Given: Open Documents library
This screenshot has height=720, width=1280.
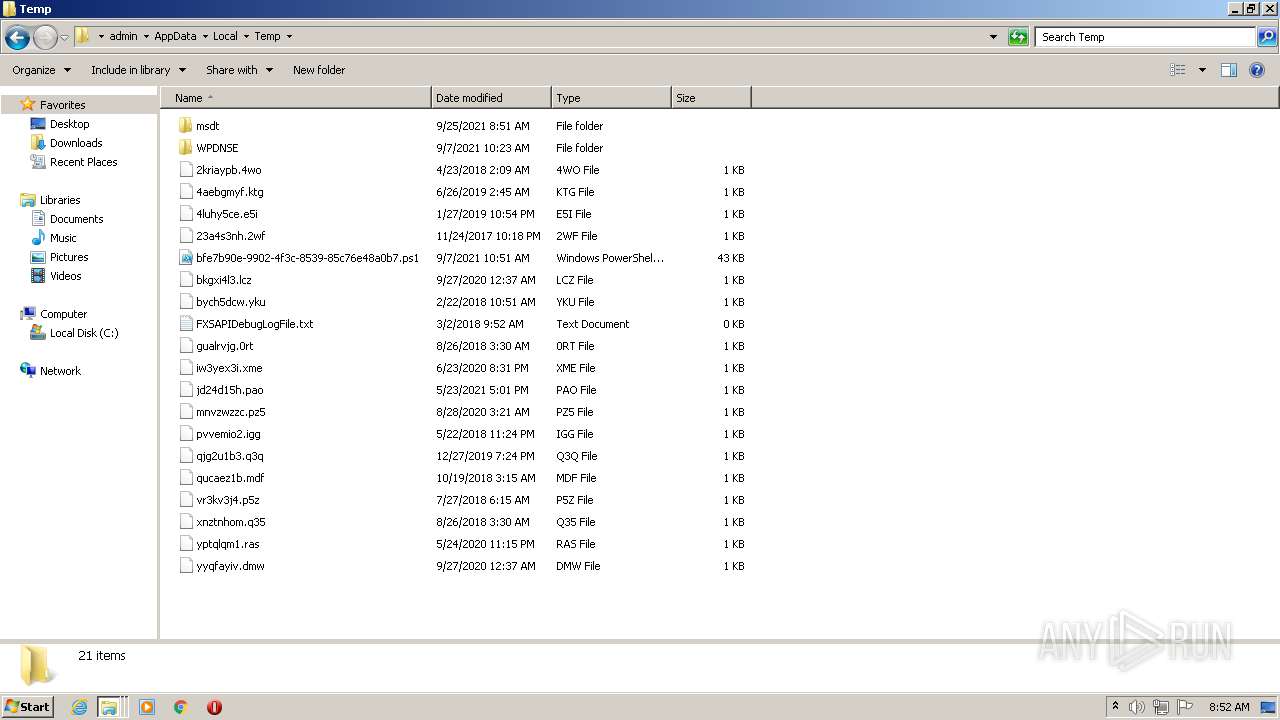Looking at the screenshot, I should [76, 219].
